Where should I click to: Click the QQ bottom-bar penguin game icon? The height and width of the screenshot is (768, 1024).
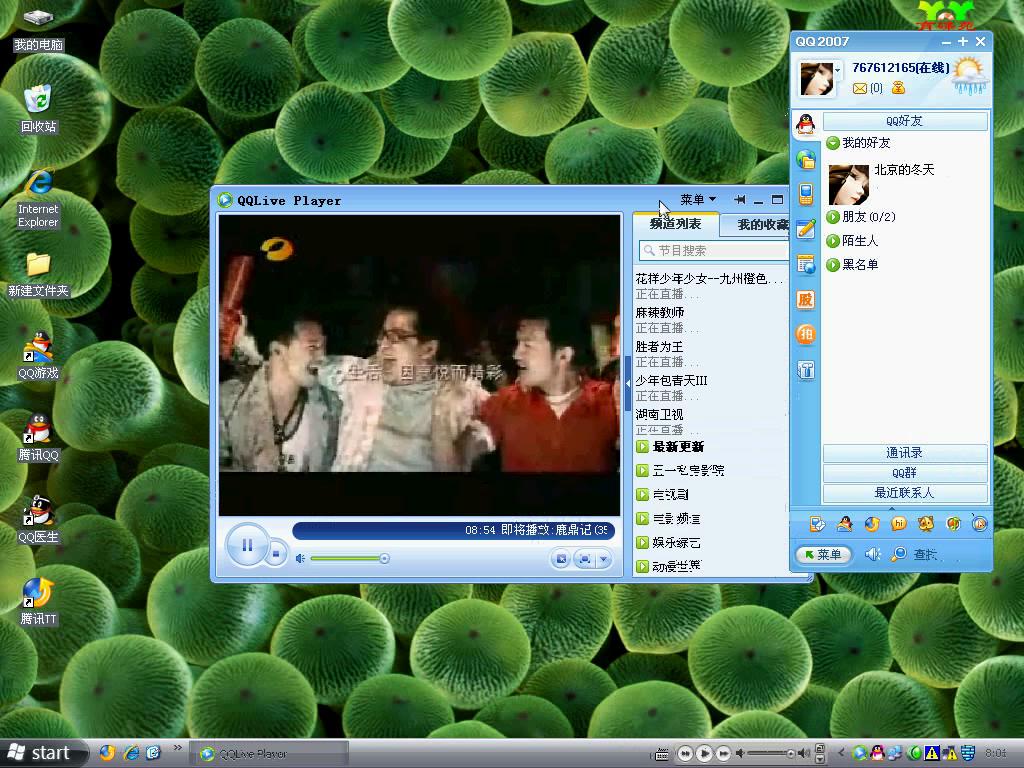pos(844,524)
